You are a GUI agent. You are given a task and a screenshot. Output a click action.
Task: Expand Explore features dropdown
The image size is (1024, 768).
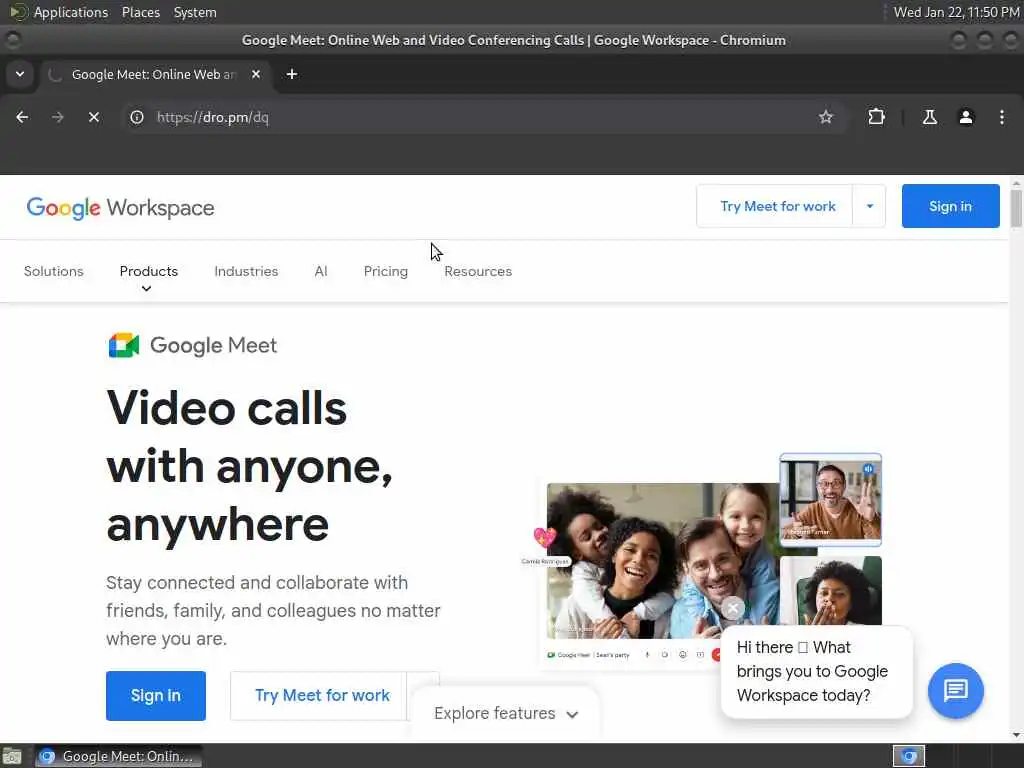point(506,713)
